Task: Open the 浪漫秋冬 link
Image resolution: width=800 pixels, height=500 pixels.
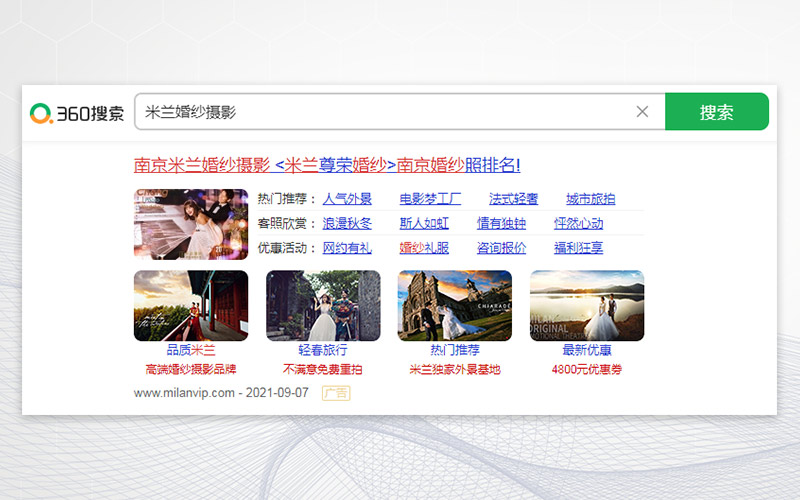Action: coord(347,223)
